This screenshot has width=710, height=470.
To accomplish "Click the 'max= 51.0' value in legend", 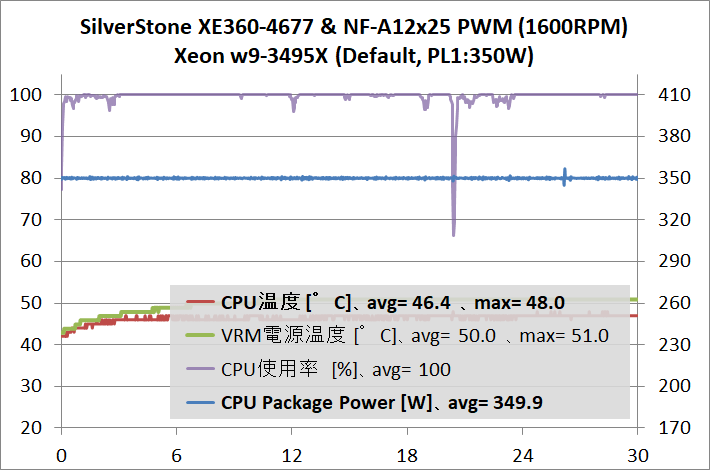I will tap(564, 336).
